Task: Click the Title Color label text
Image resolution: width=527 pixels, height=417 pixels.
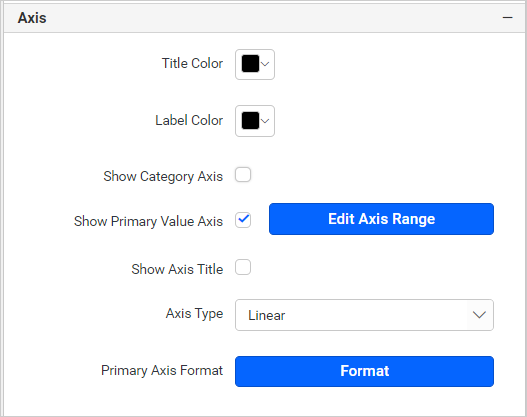Action: [192, 63]
